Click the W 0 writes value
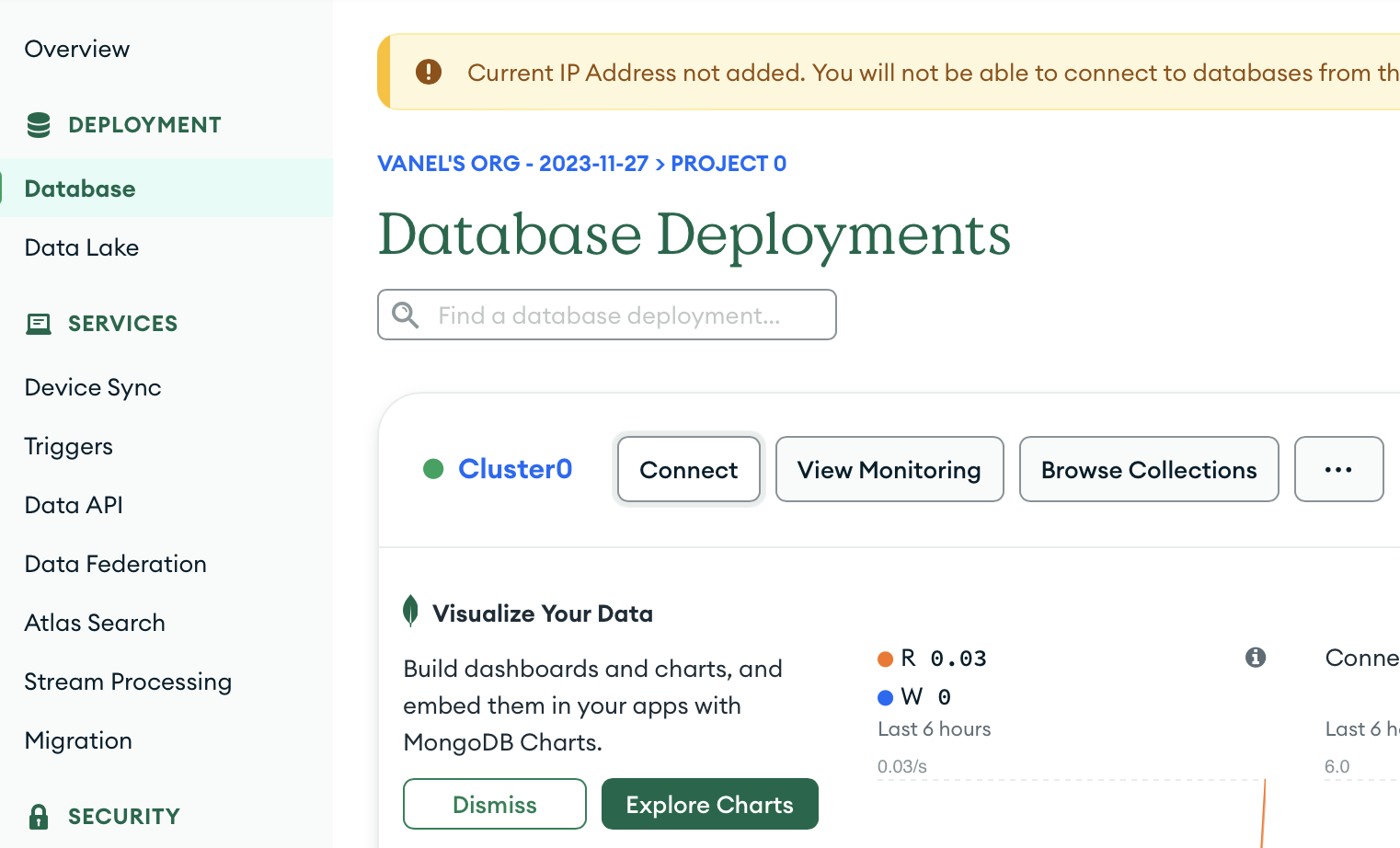This screenshot has height=848, width=1400. coord(926,697)
